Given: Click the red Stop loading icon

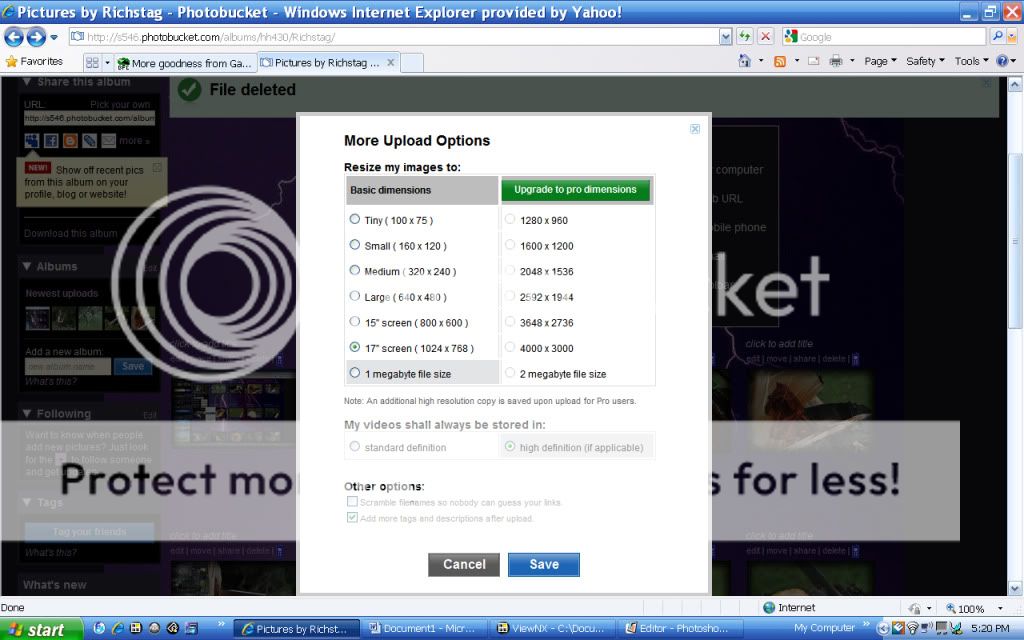Looking at the screenshot, I should (765, 37).
